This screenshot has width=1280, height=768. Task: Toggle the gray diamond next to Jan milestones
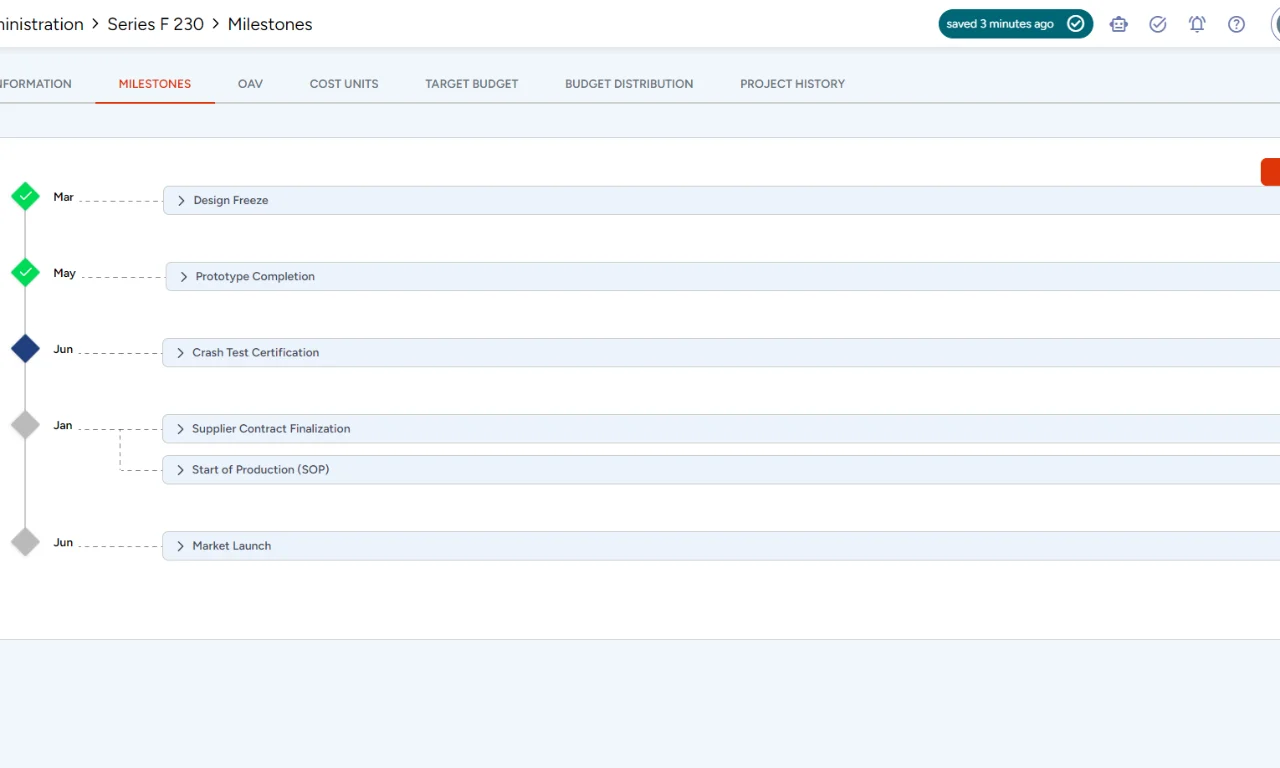[25, 424]
